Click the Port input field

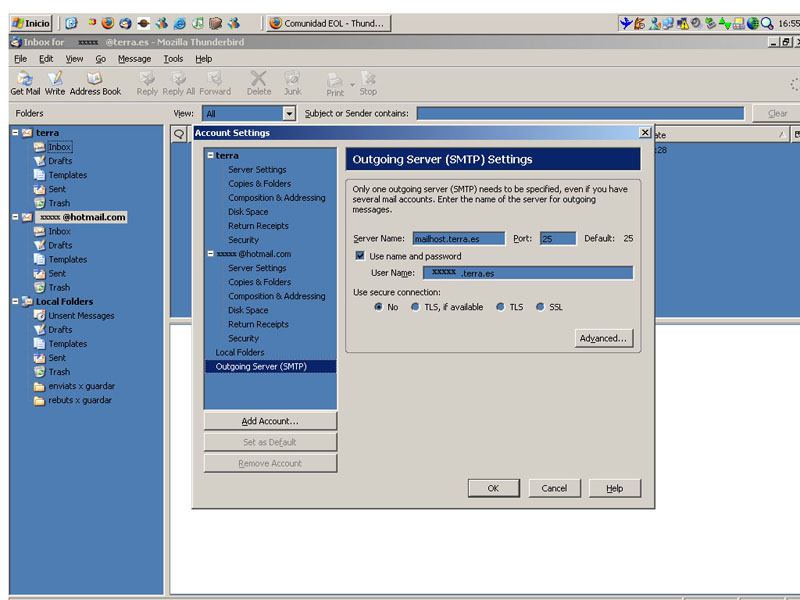pos(558,238)
